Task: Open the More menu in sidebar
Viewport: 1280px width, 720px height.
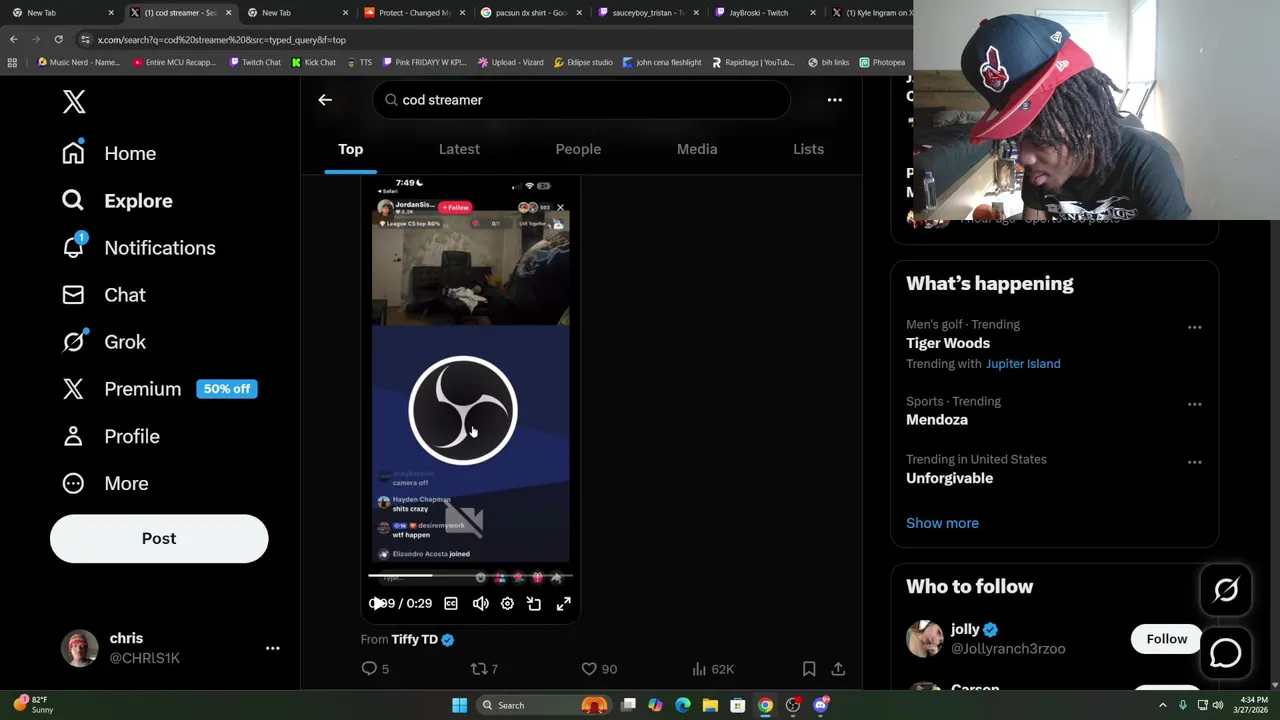Action: point(105,483)
